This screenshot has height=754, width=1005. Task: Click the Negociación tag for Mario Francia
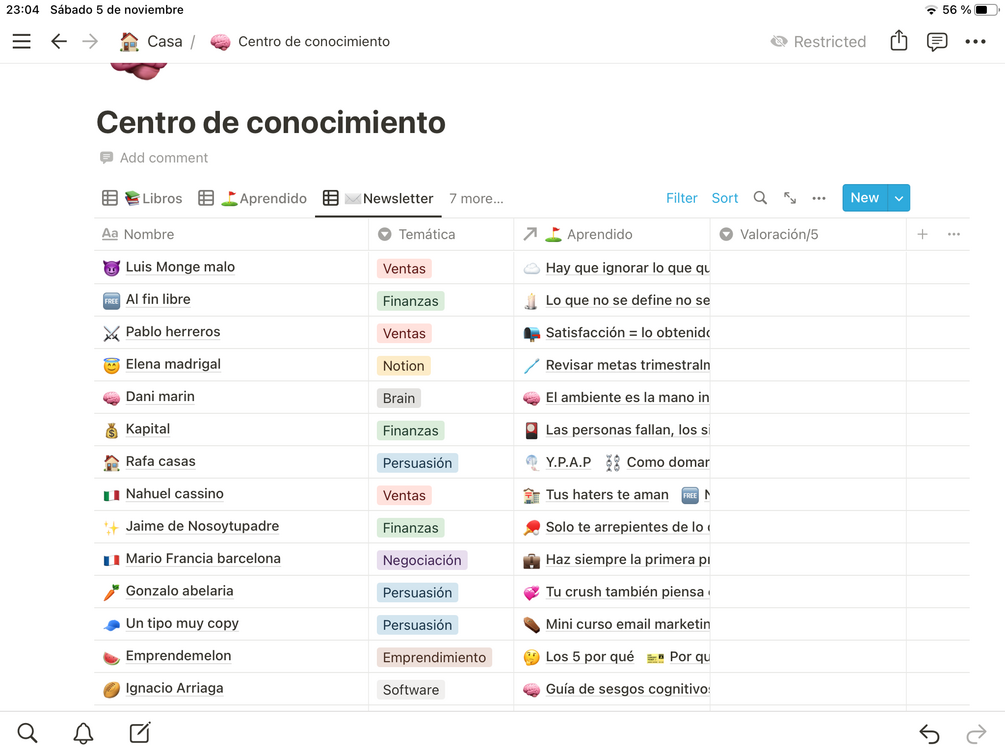pos(422,560)
